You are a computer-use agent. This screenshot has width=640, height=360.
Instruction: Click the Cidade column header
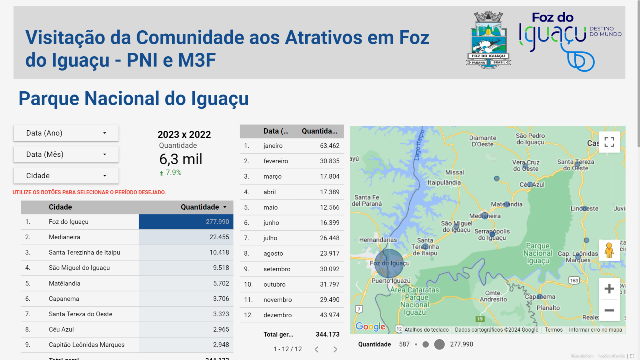60,207
